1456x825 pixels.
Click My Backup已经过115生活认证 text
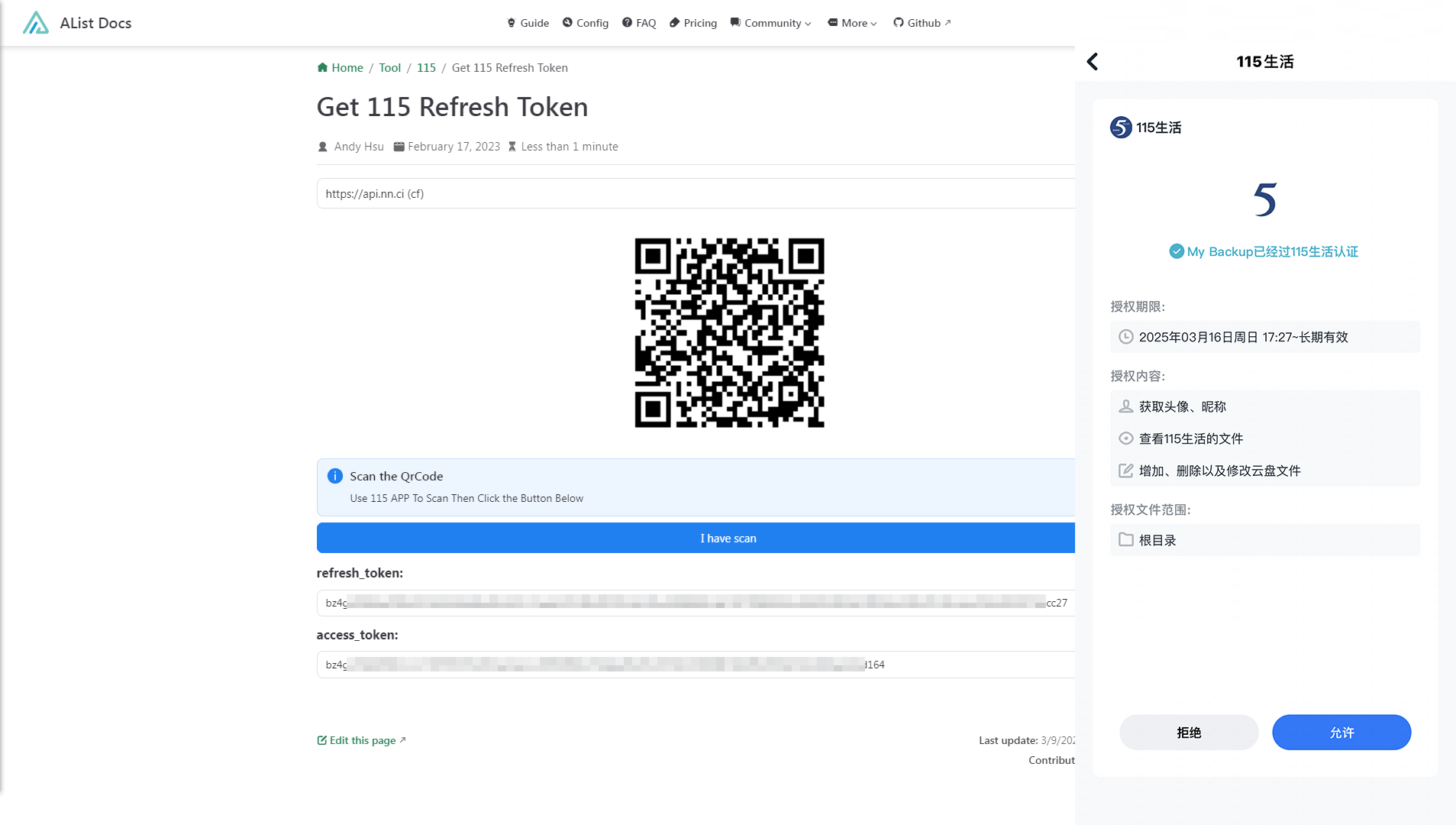pyautogui.click(x=1273, y=252)
